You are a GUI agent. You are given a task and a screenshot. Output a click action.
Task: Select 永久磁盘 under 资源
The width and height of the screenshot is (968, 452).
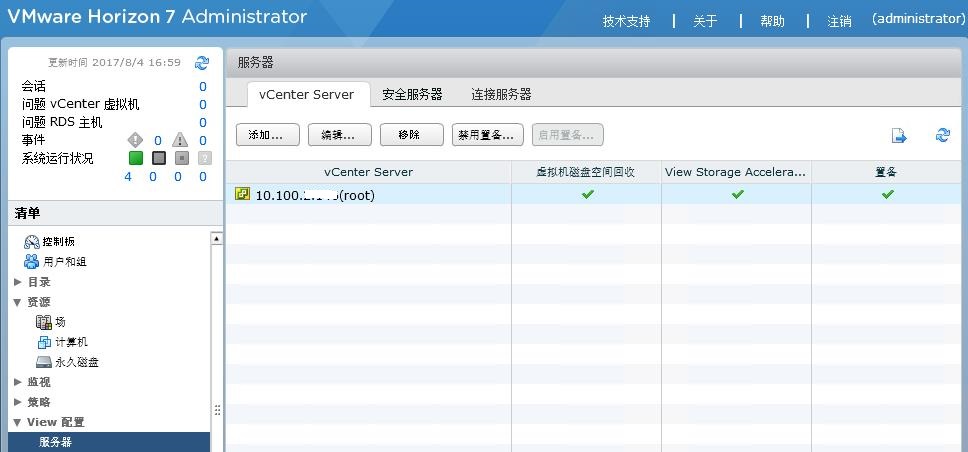[x=77, y=362]
